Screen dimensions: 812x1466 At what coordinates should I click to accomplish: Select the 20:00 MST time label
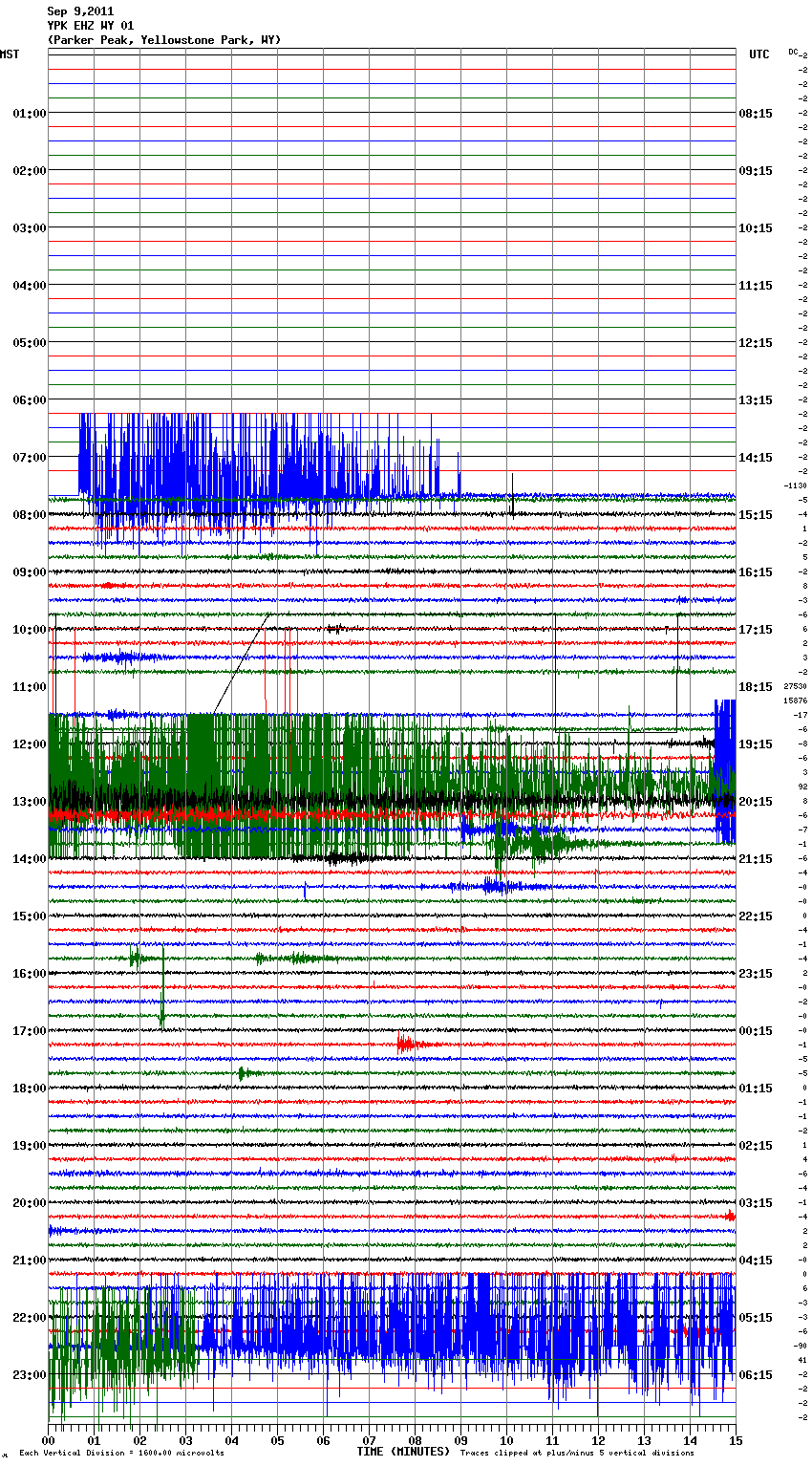30,1203
